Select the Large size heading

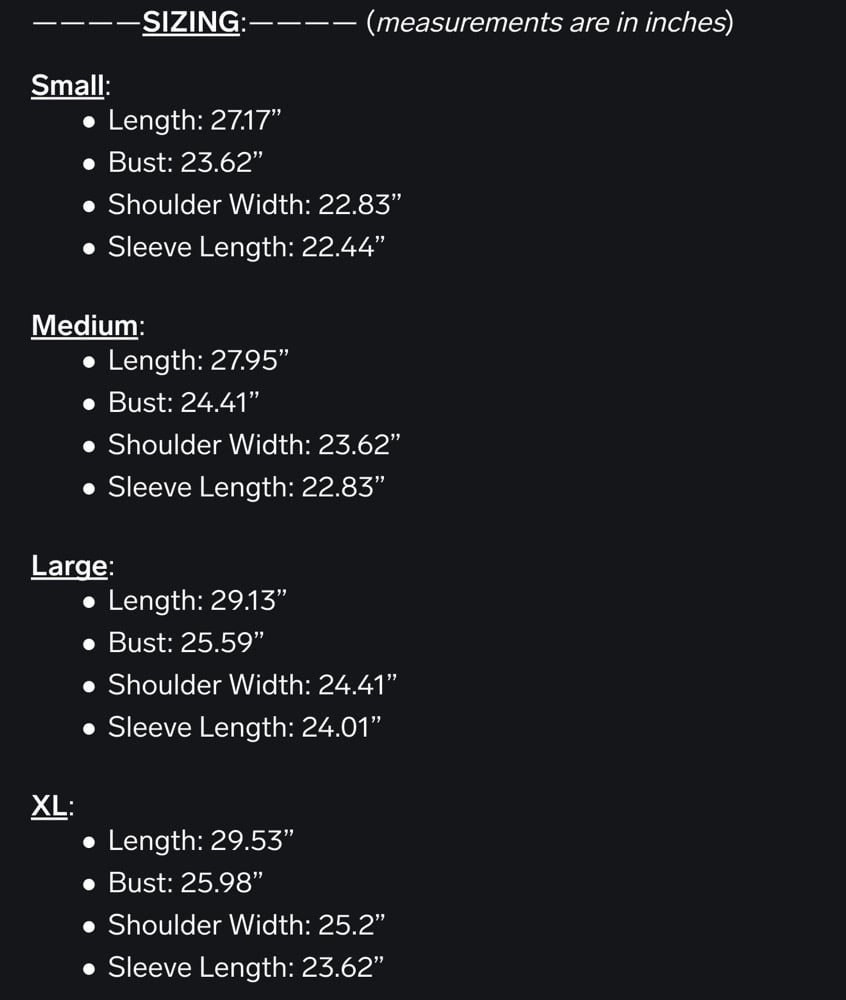(x=69, y=566)
